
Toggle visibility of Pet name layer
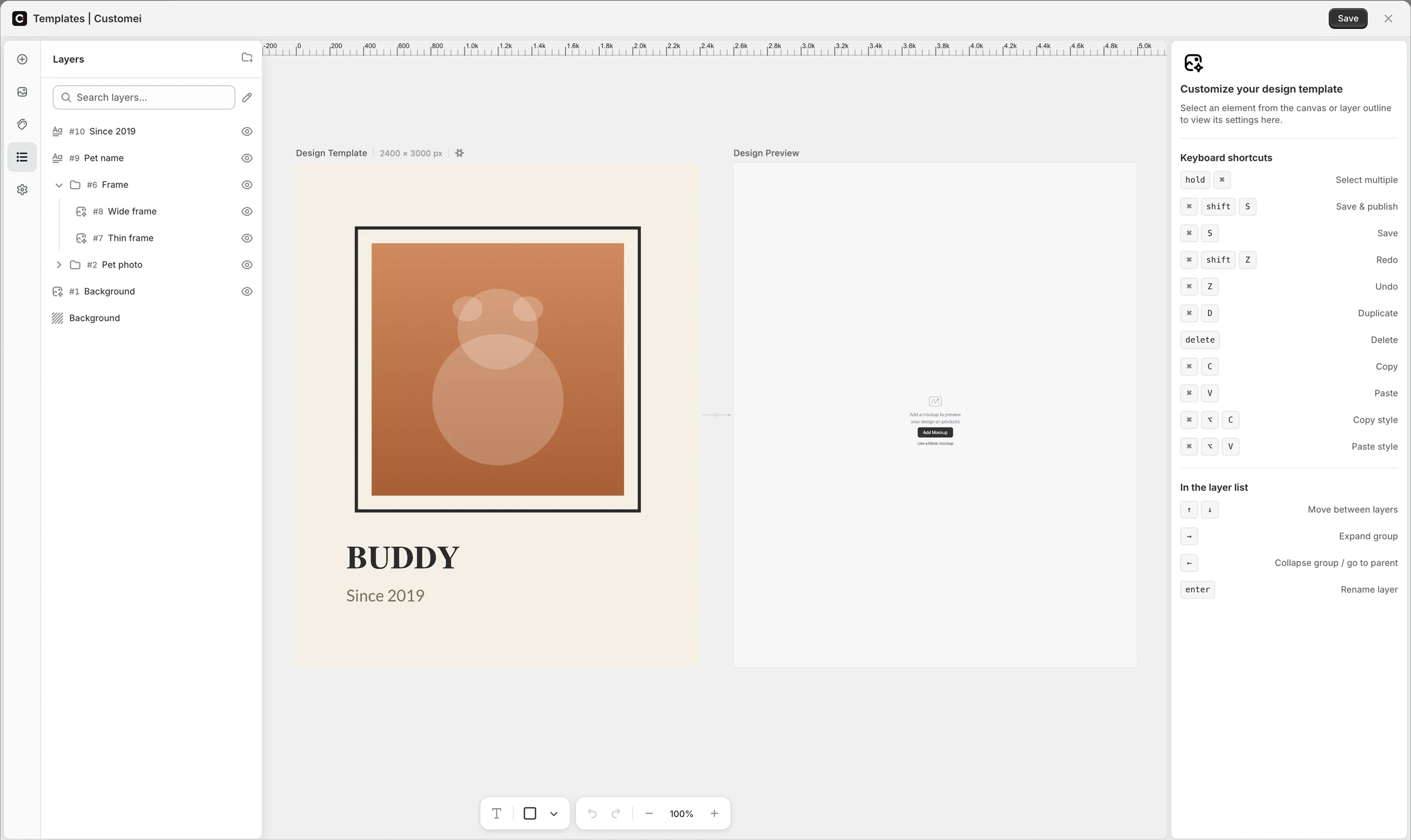(247, 158)
